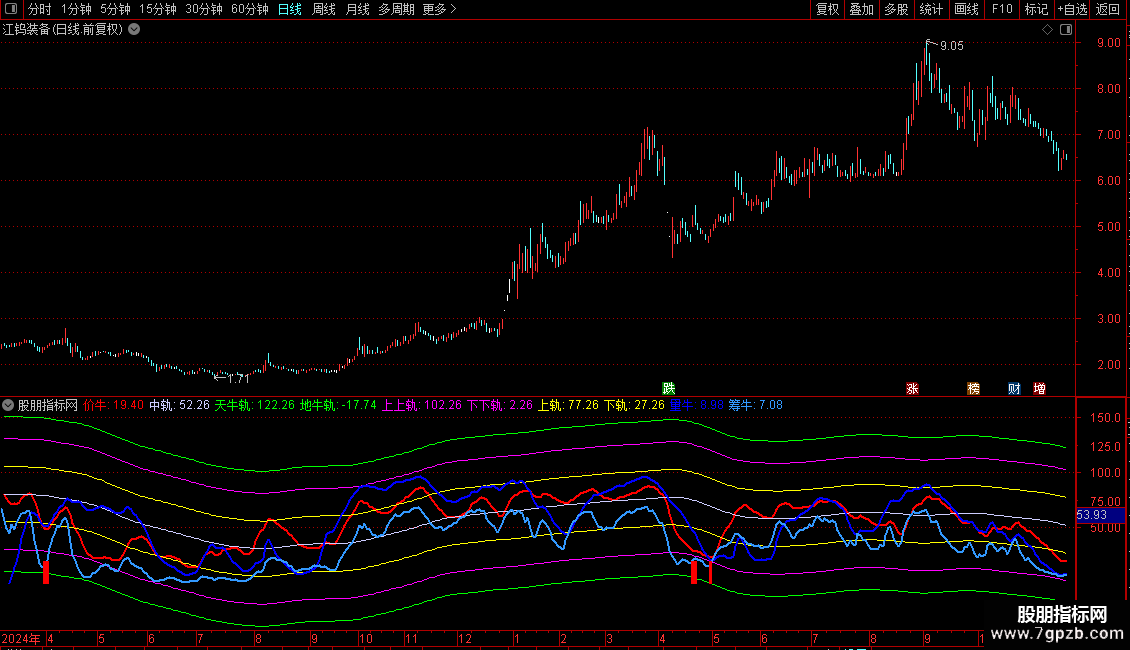Click the diamond marker icon at top right
1130x650 pixels.
[1047, 30]
